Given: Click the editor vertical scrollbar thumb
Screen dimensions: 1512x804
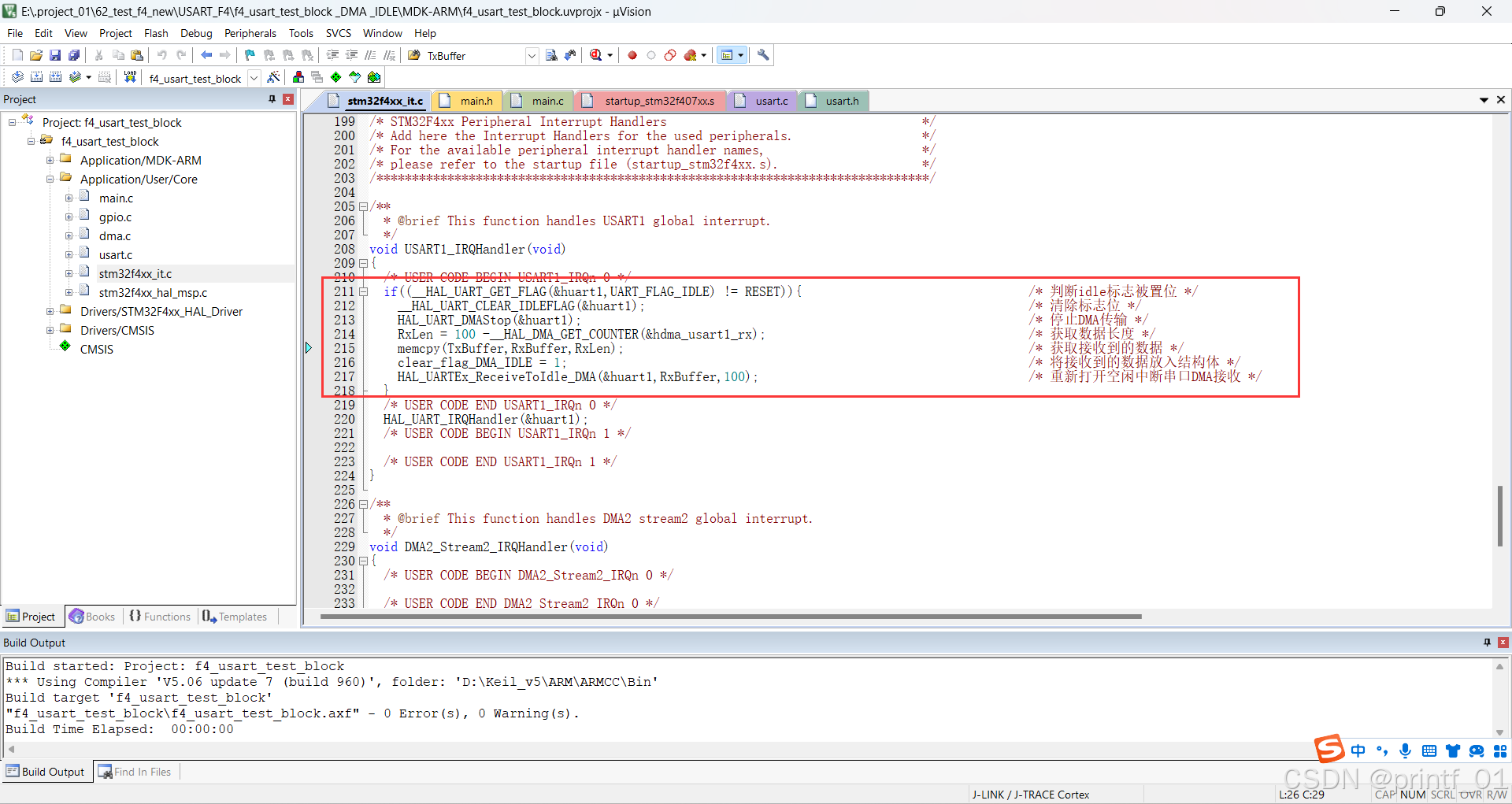Looking at the screenshot, I should (x=1500, y=516).
